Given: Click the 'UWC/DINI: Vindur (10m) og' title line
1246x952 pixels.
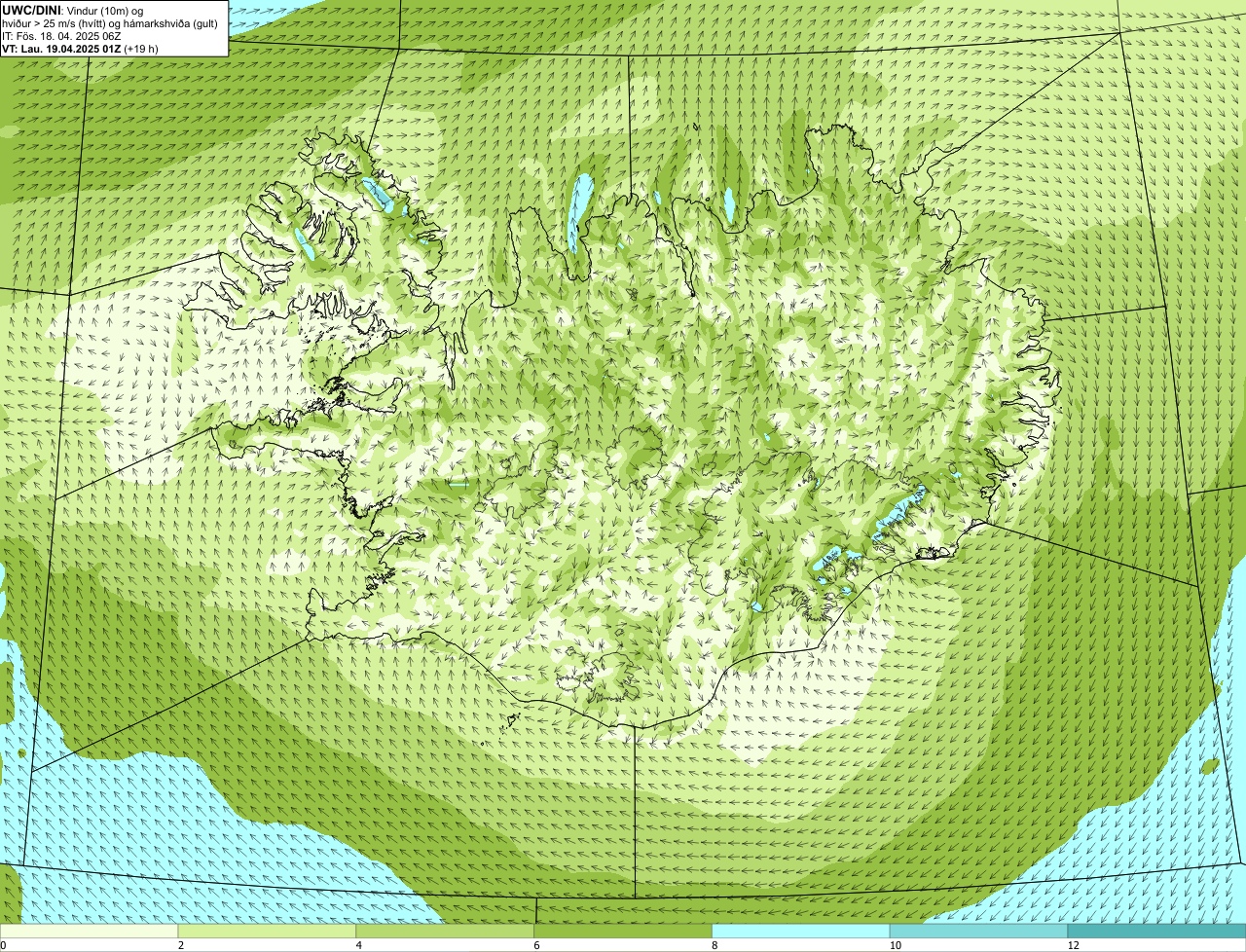Looking at the screenshot, I should [x=72, y=10].
